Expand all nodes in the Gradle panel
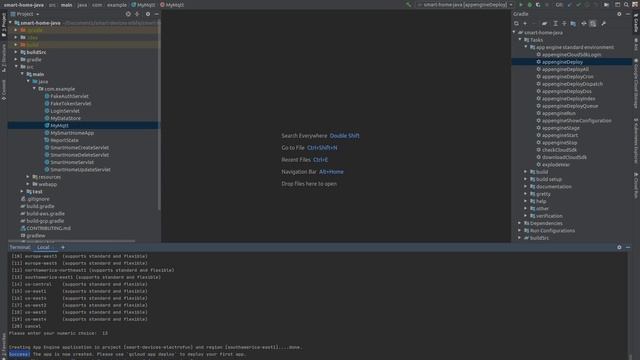The width and height of the screenshot is (640, 360). (x=556, y=24)
